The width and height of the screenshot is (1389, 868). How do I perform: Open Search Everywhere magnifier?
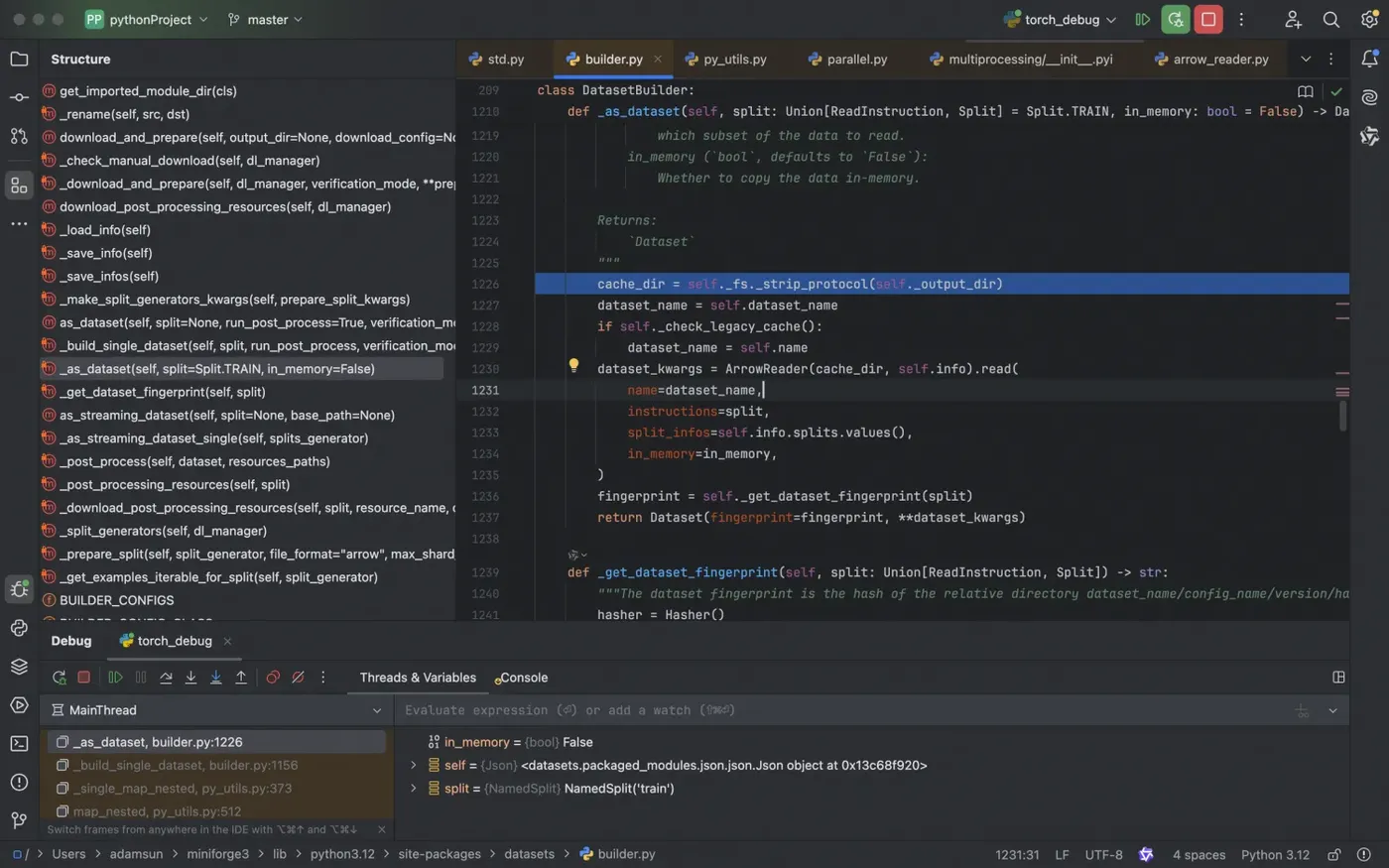(x=1331, y=19)
